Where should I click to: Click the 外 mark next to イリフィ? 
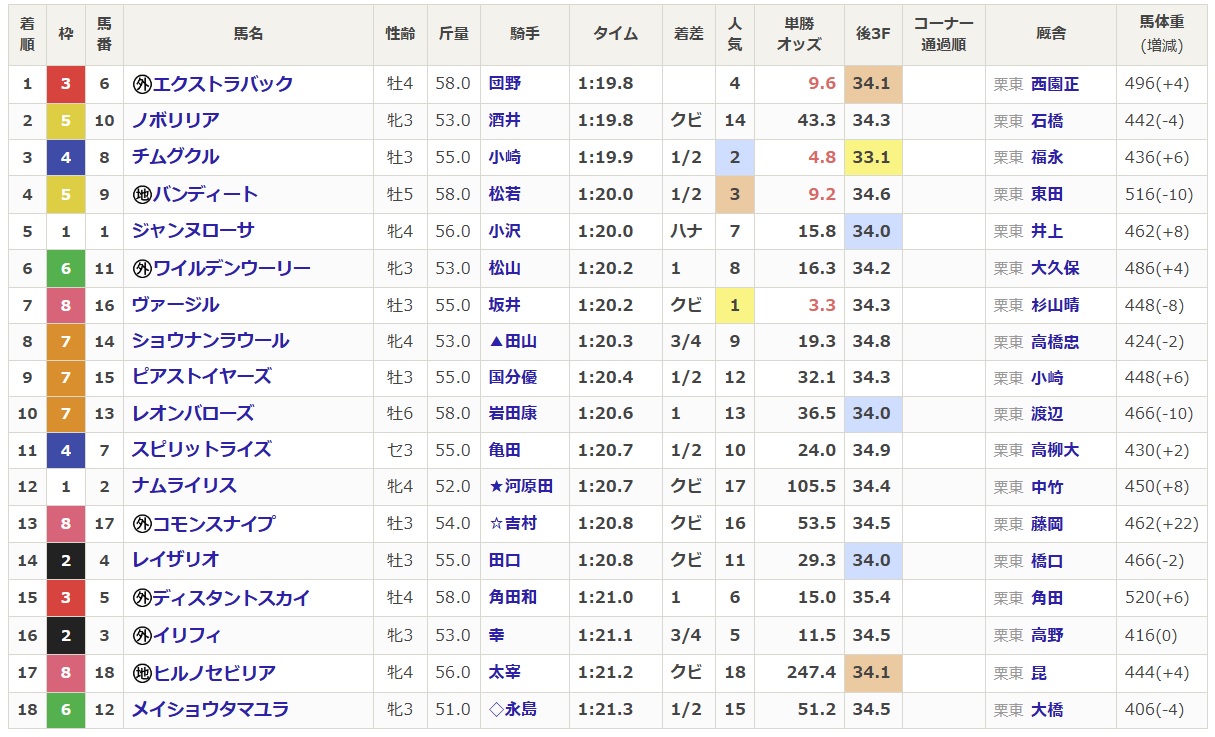pos(141,636)
